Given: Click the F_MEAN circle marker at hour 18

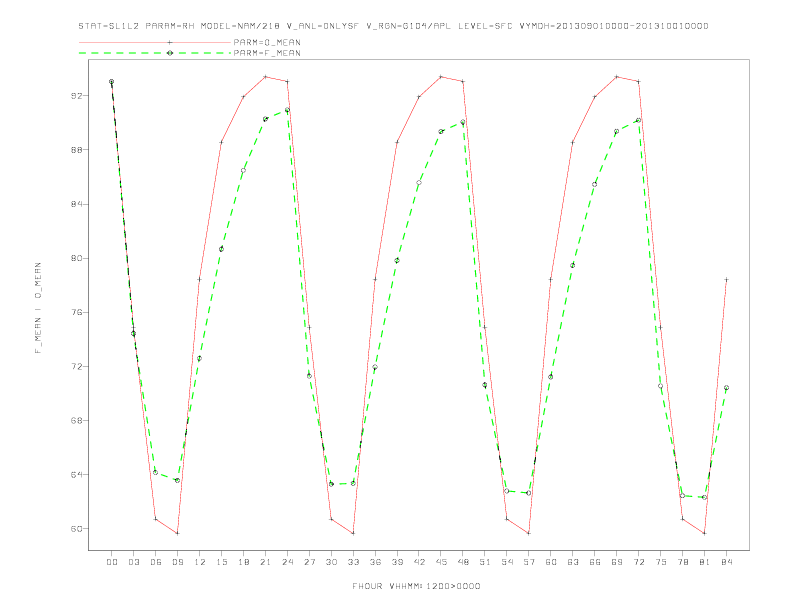Looking at the screenshot, I should click(x=243, y=171).
